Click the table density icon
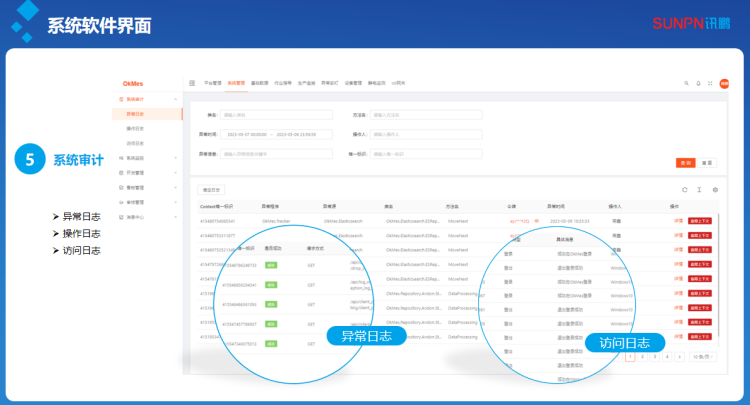Image resolution: width=750 pixels, height=405 pixels. coord(699,189)
